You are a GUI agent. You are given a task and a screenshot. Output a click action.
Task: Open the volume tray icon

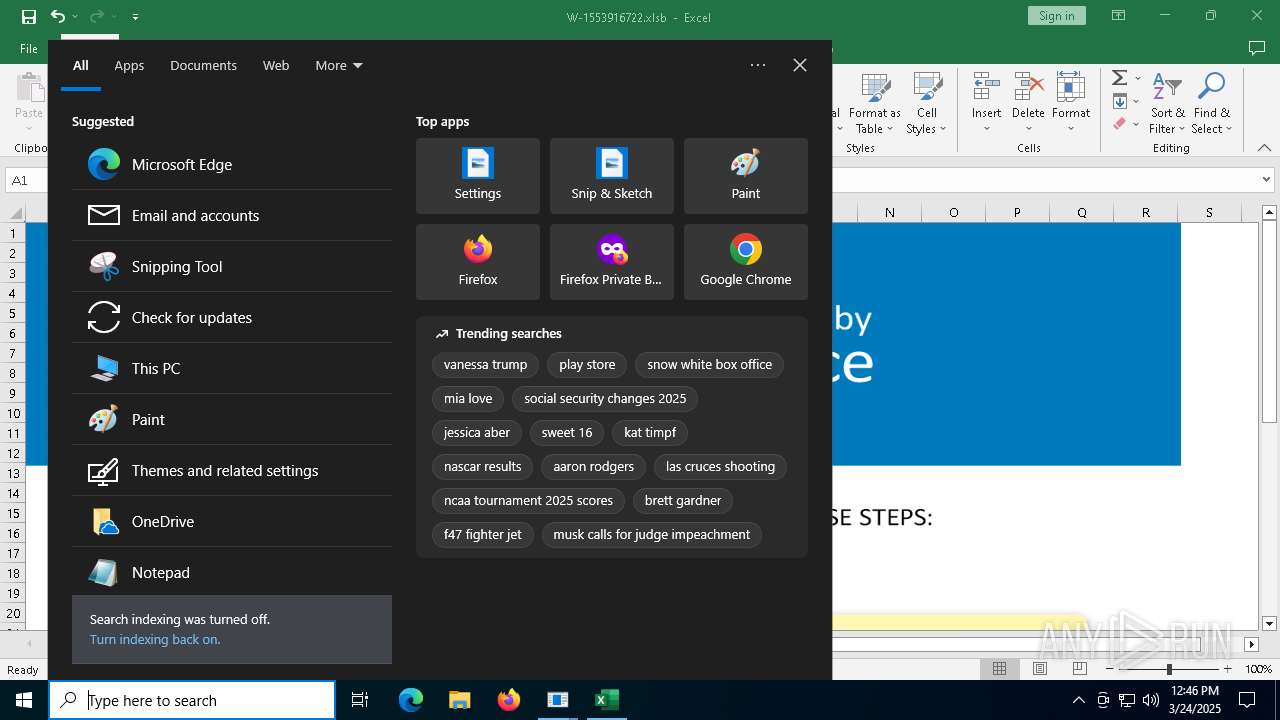pos(1151,700)
